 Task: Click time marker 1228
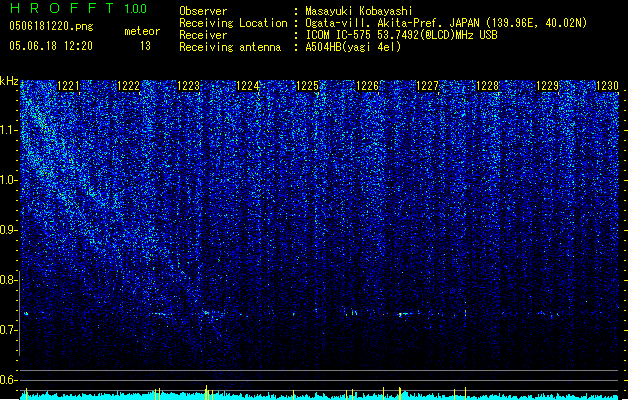coord(487,86)
